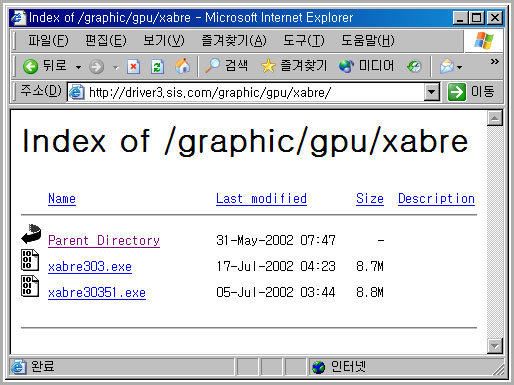Click the status bar page icon near 완료

point(18,367)
